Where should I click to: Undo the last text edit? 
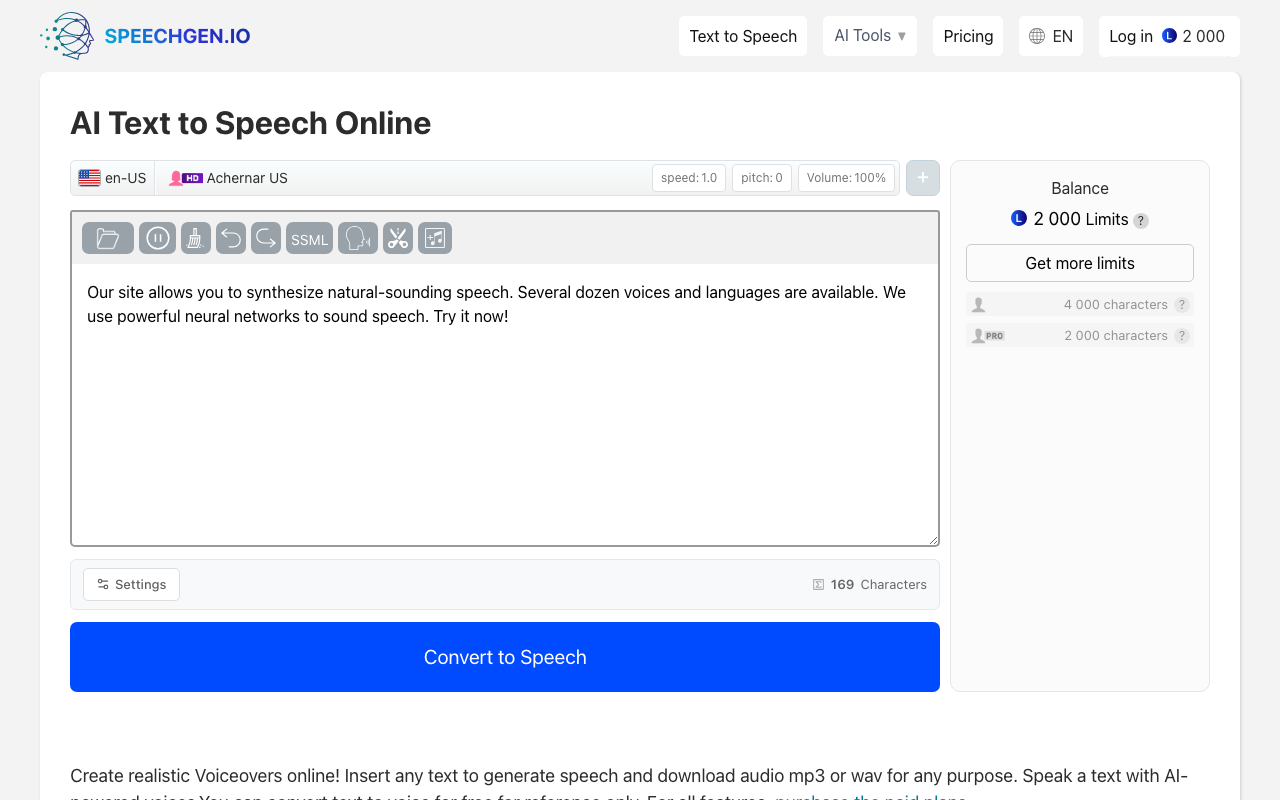[x=231, y=238]
